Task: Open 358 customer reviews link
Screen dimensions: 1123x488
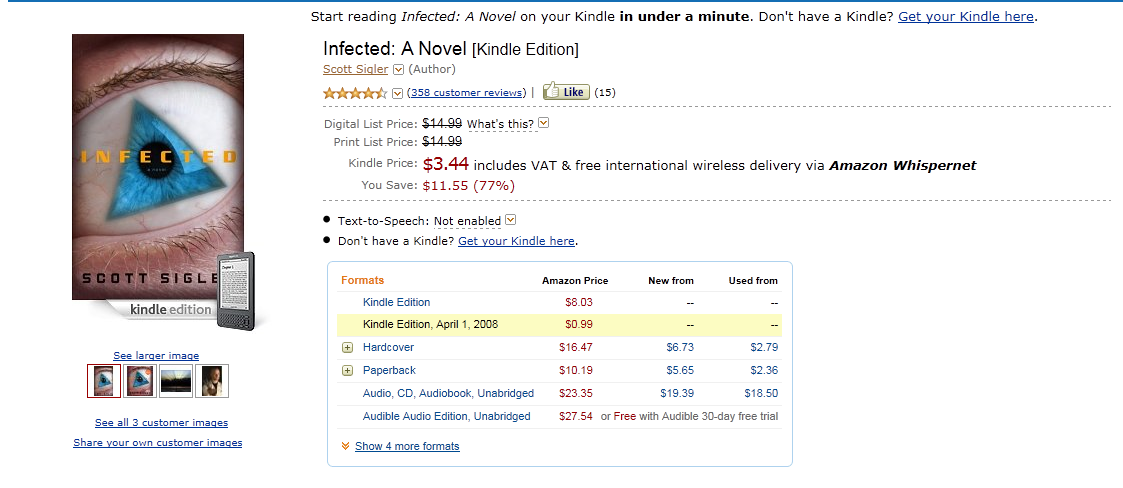Action: click(x=466, y=93)
